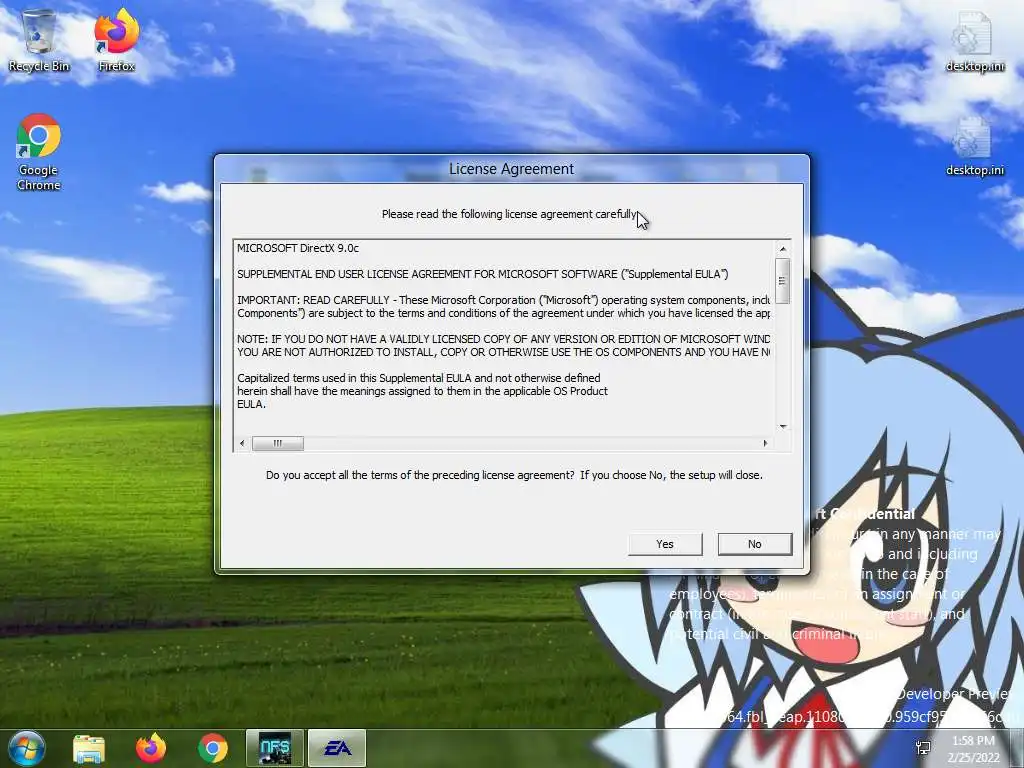Click "Please read the following license agreement" text
1024x768 pixels.
[509, 214]
